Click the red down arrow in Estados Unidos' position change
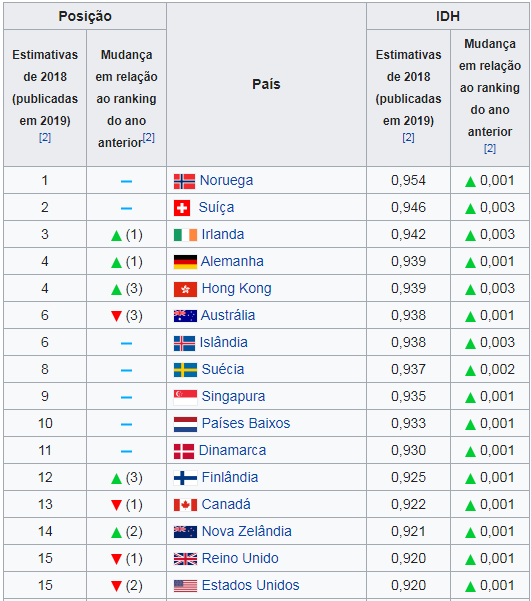This screenshot has width=531, height=601. [116, 586]
